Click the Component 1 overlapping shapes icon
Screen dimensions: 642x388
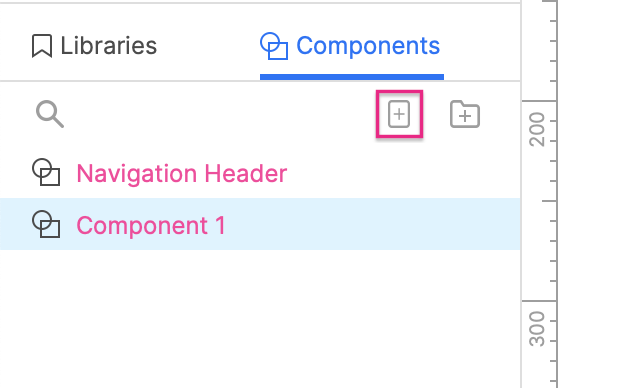[x=46, y=224]
